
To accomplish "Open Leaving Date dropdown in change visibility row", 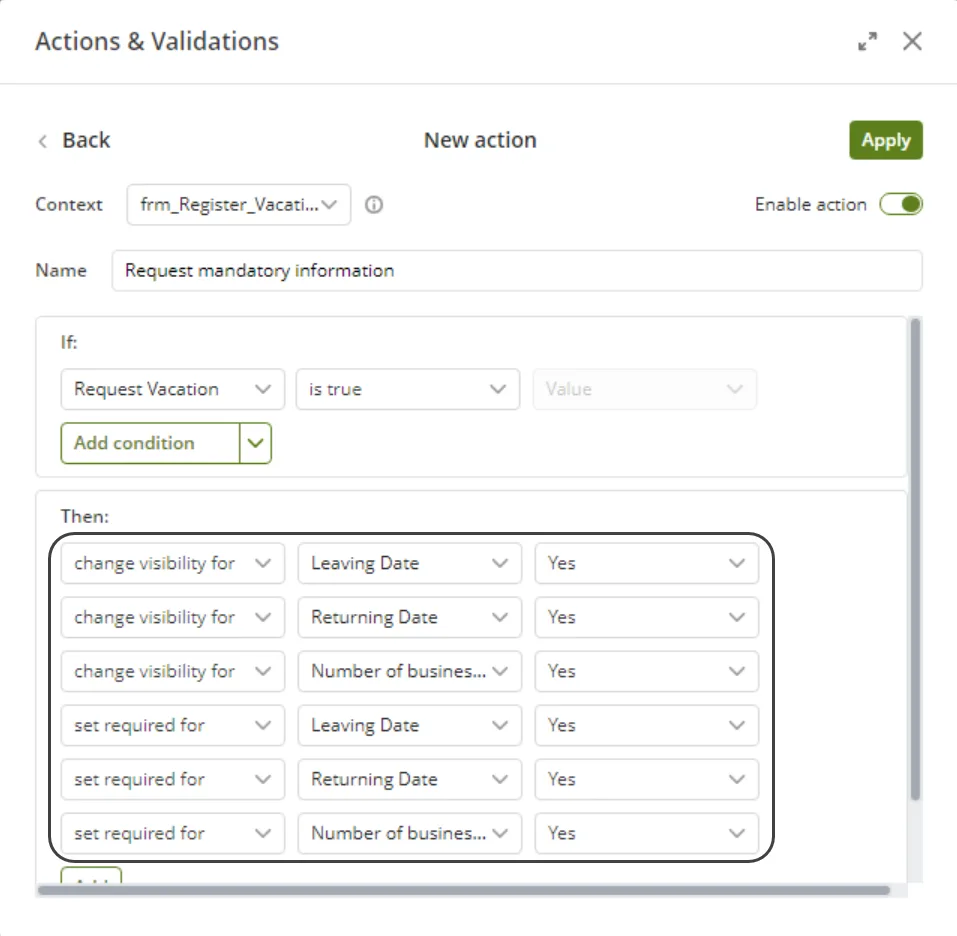I will click(x=410, y=563).
